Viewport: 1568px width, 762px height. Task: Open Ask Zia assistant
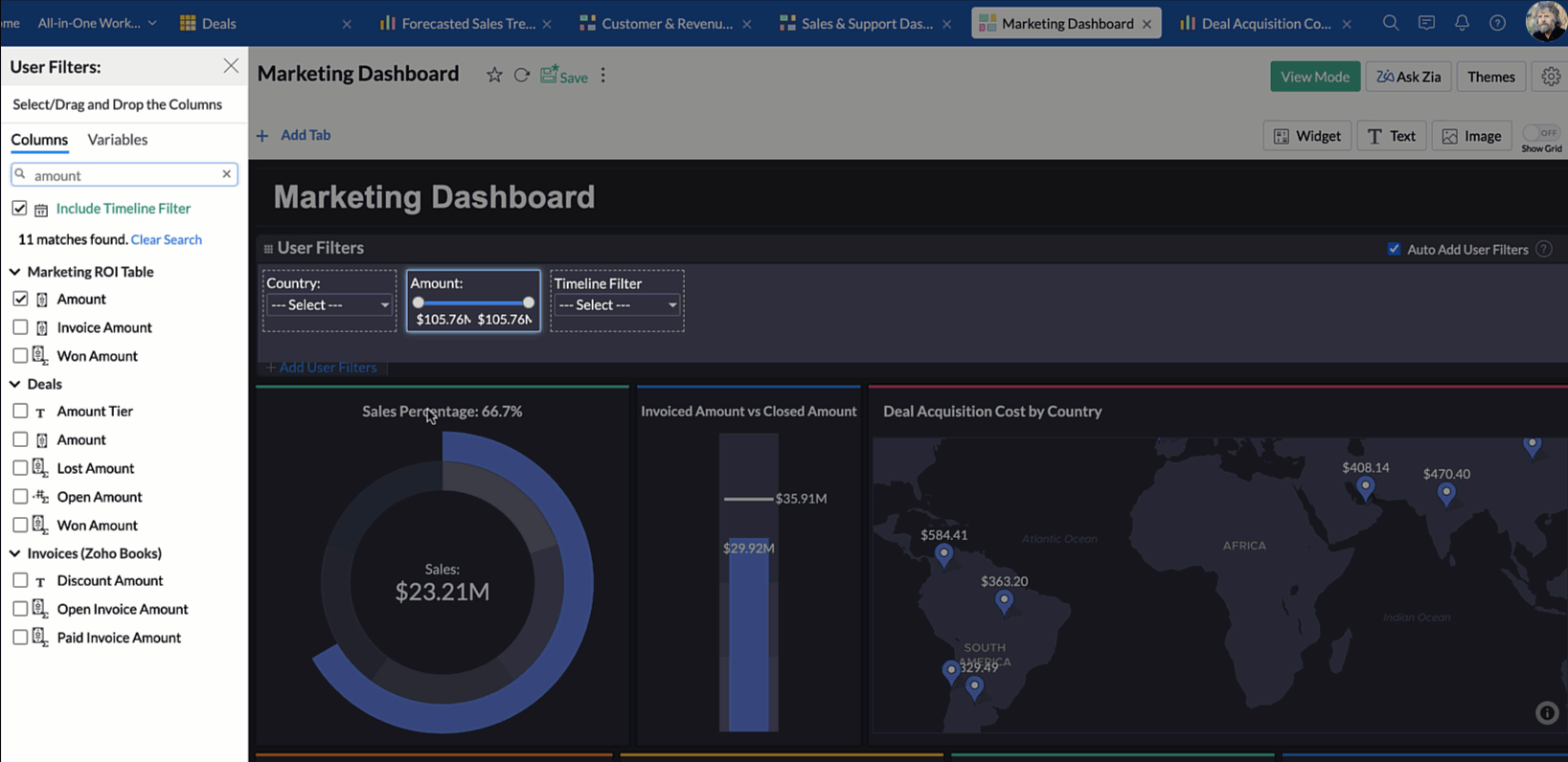(1409, 77)
